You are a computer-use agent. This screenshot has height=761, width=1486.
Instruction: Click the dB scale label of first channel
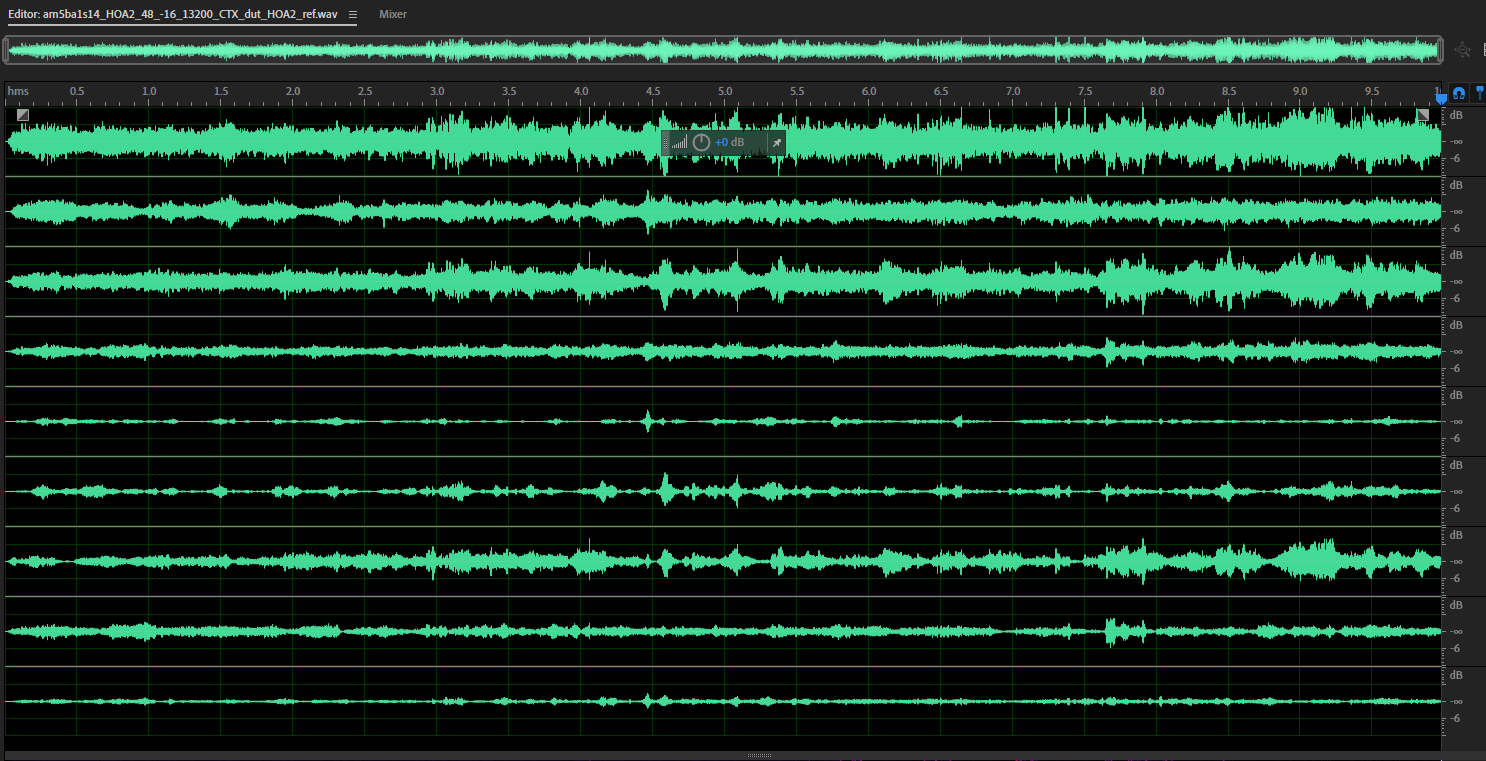(x=1456, y=116)
